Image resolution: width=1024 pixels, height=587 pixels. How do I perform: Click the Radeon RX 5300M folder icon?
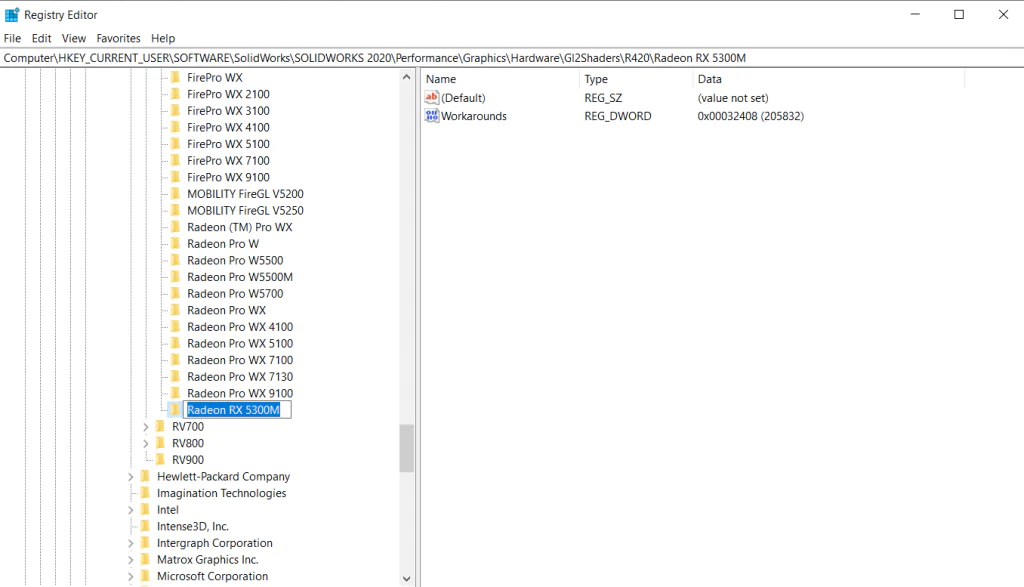[x=176, y=410]
